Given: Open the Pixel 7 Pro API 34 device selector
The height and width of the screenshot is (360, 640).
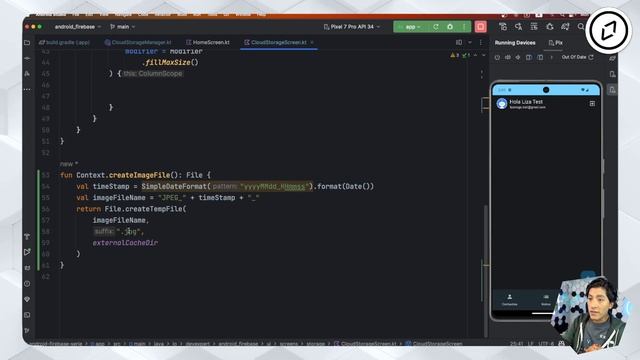Looking at the screenshot, I should [352, 27].
